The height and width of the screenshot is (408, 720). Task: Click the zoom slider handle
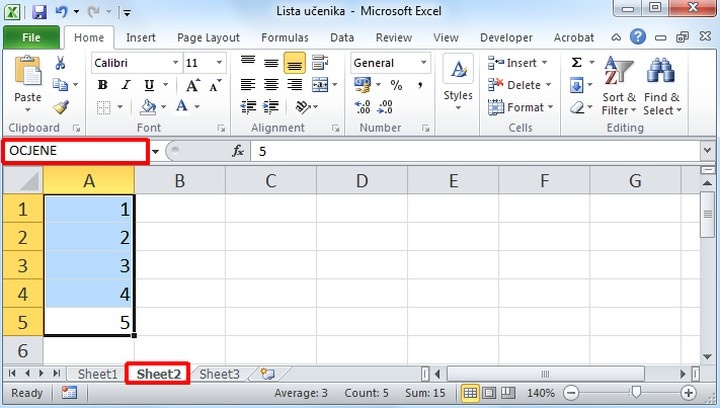634,393
